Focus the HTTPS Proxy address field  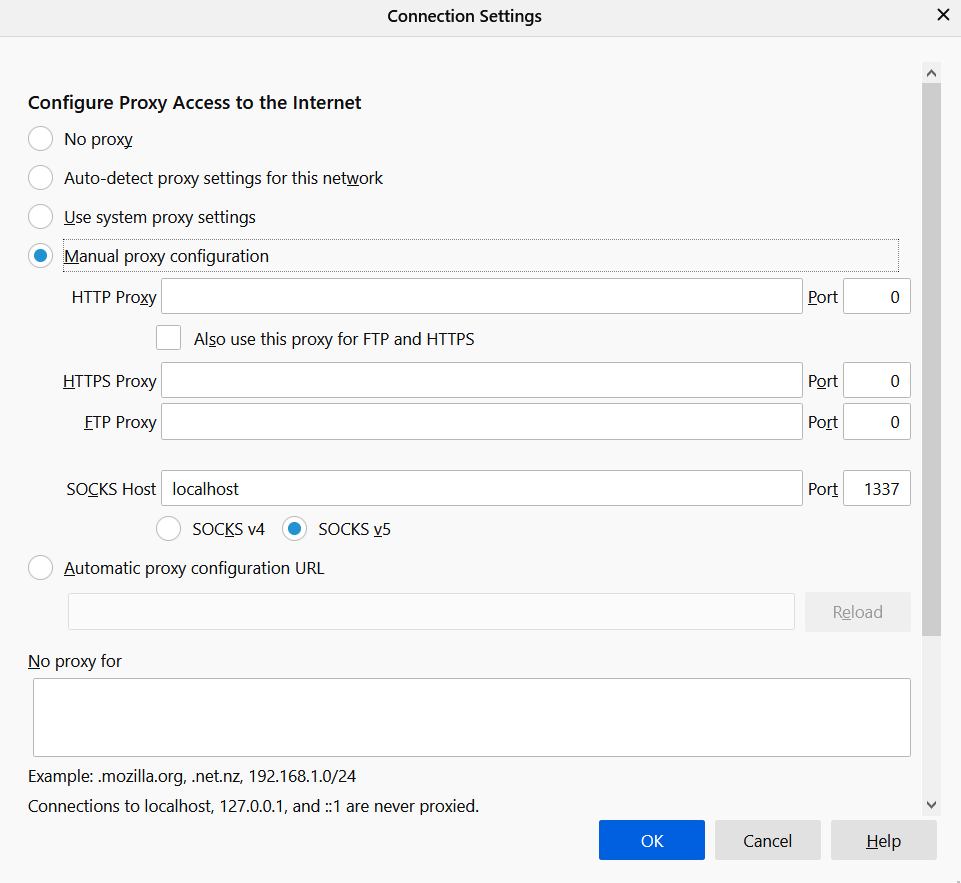click(481, 381)
